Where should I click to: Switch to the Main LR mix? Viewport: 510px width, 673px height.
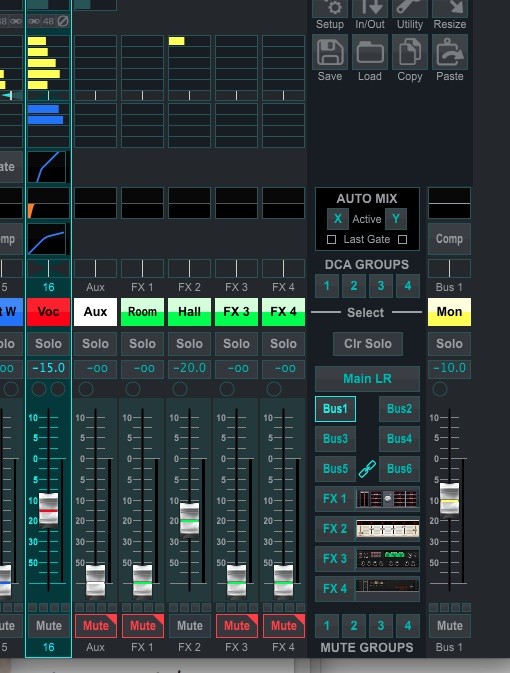pos(367,379)
